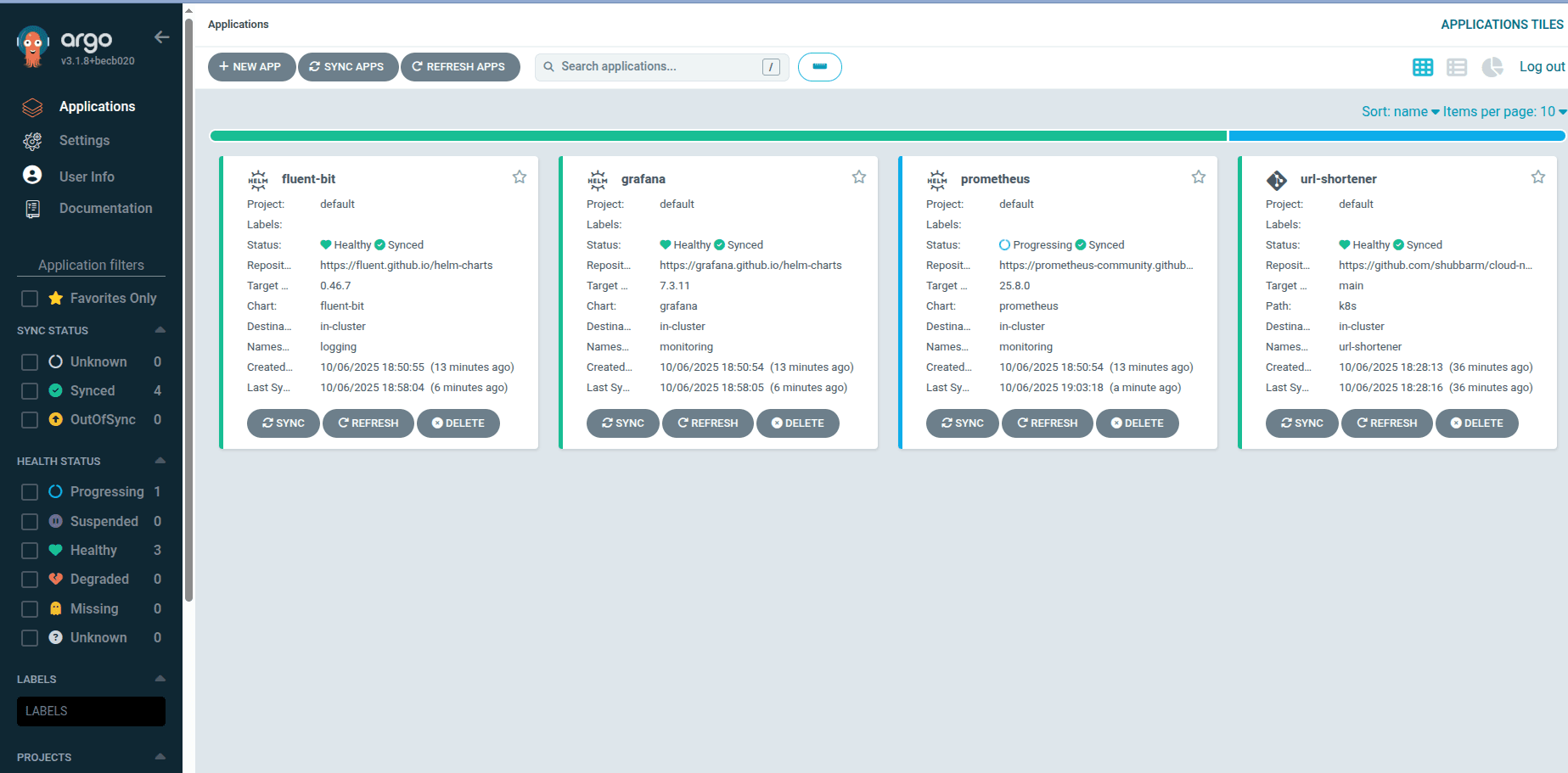Open User Info page
The image size is (1568, 773).
coord(87,176)
